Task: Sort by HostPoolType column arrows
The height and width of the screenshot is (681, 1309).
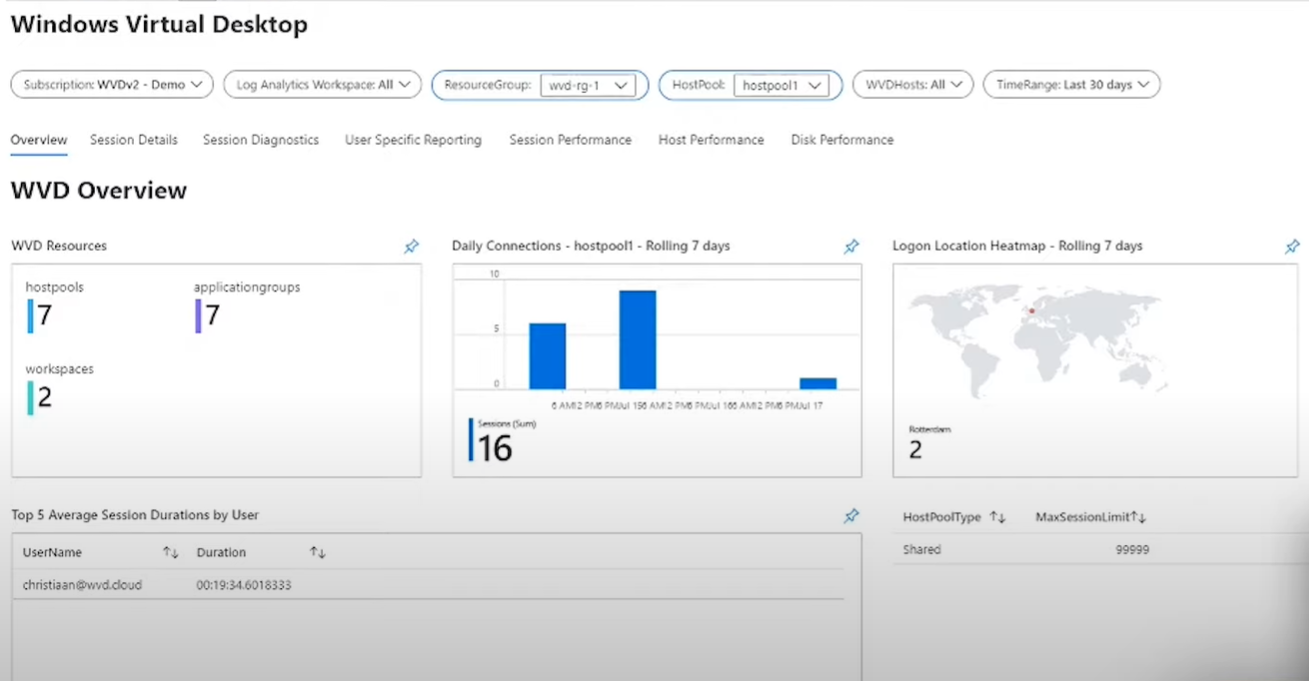Action: [x=997, y=517]
